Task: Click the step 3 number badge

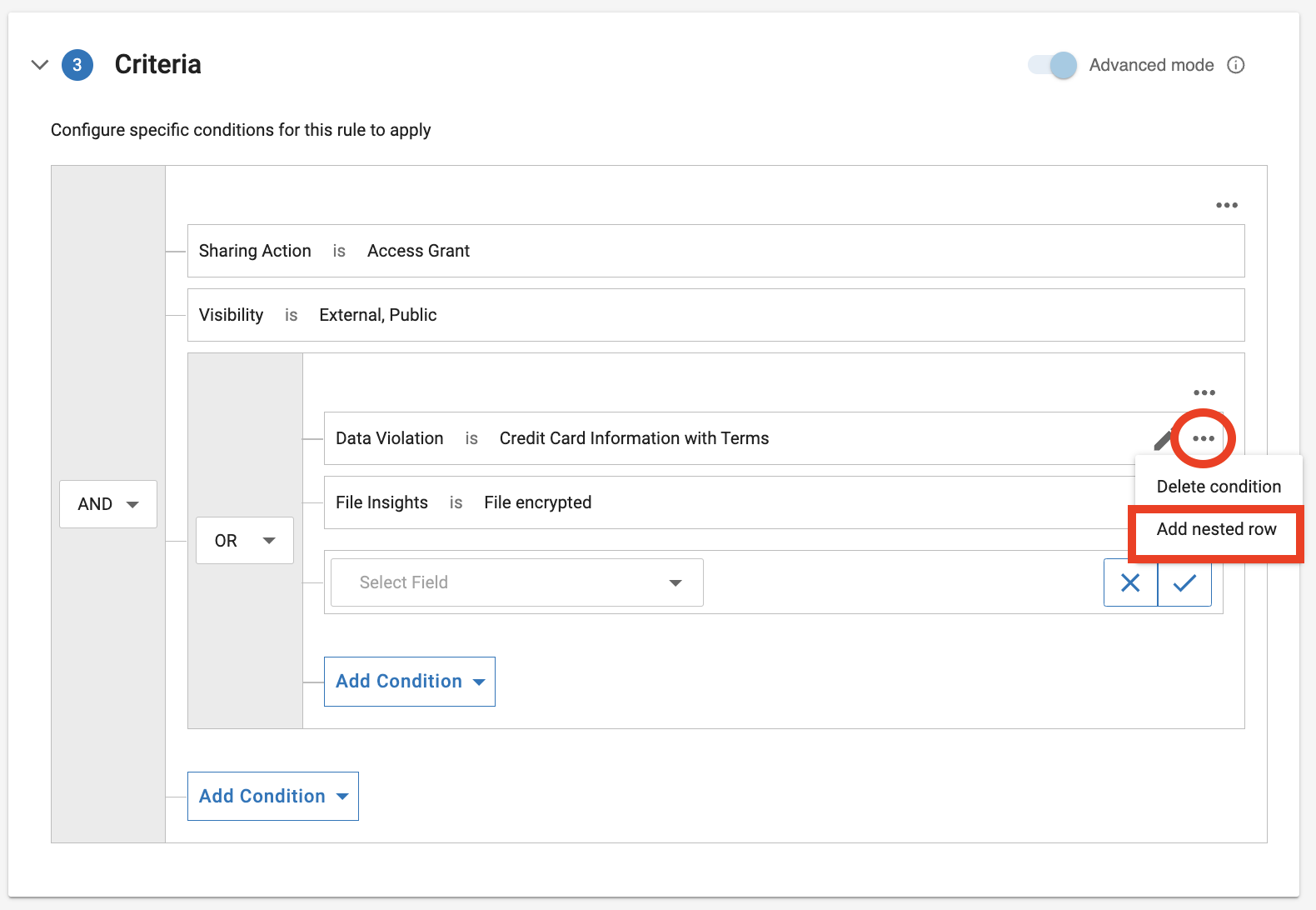Action: (x=77, y=65)
